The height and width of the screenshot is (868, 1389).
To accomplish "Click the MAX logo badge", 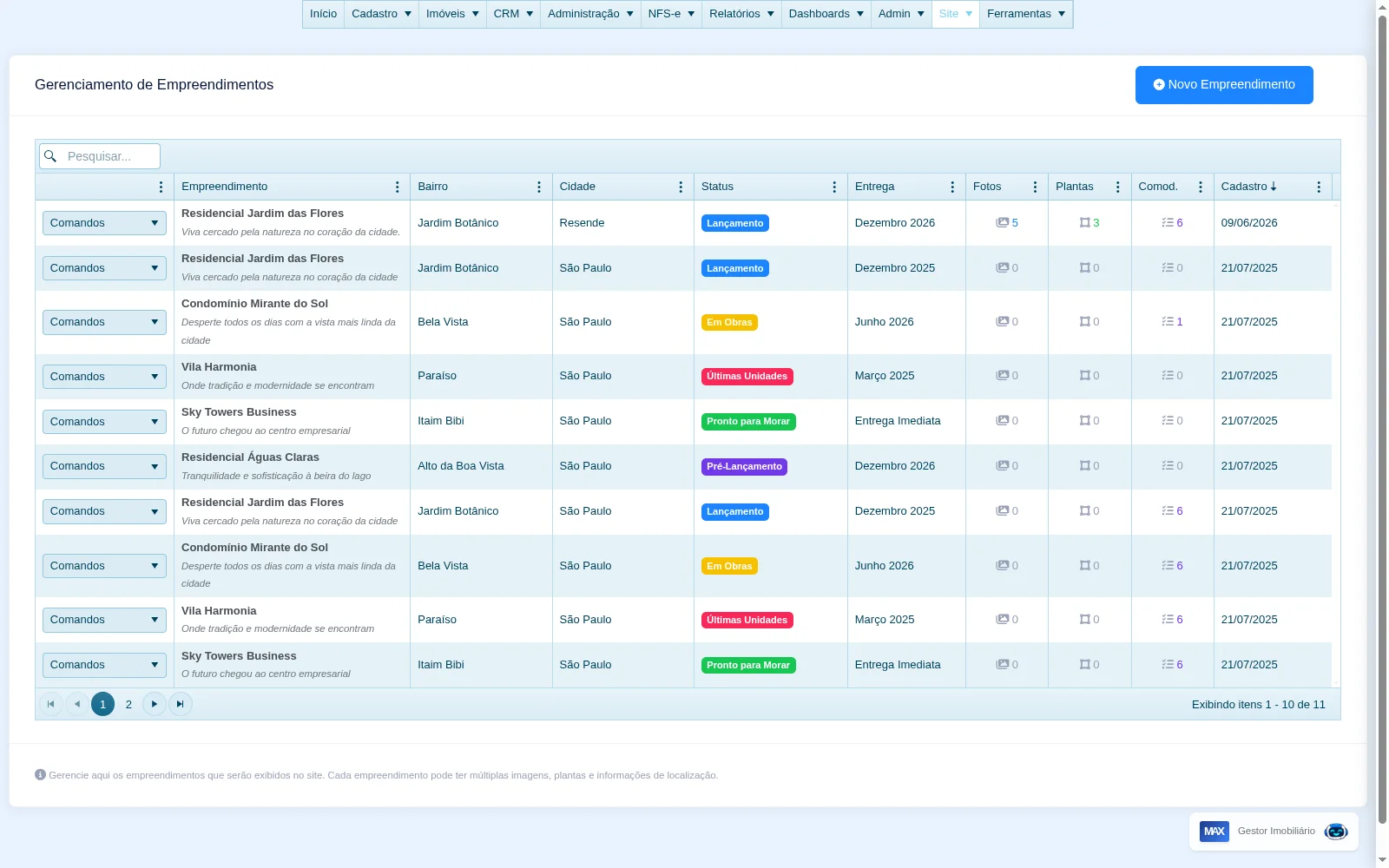I will point(1214,832).
